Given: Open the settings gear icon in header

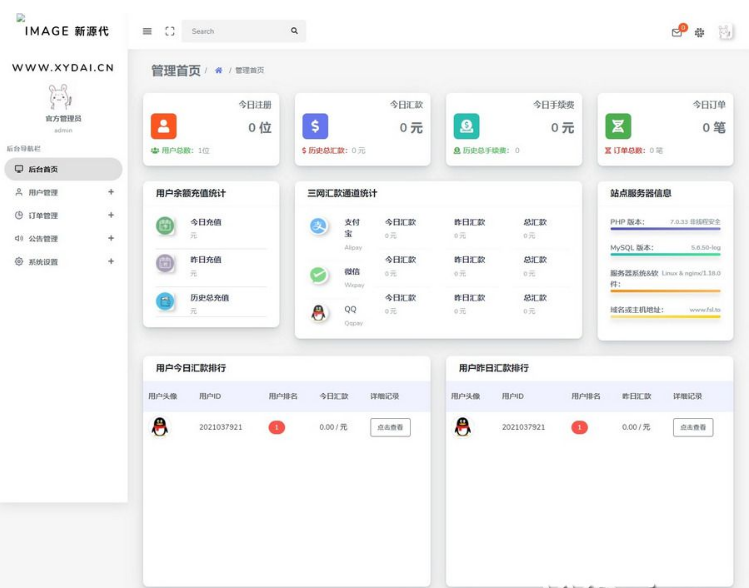Looking at the screenshot, I should tap(699, 32).
